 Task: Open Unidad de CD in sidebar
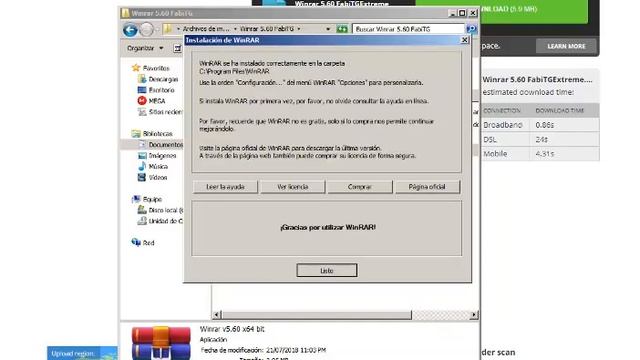tap(165, 221)
